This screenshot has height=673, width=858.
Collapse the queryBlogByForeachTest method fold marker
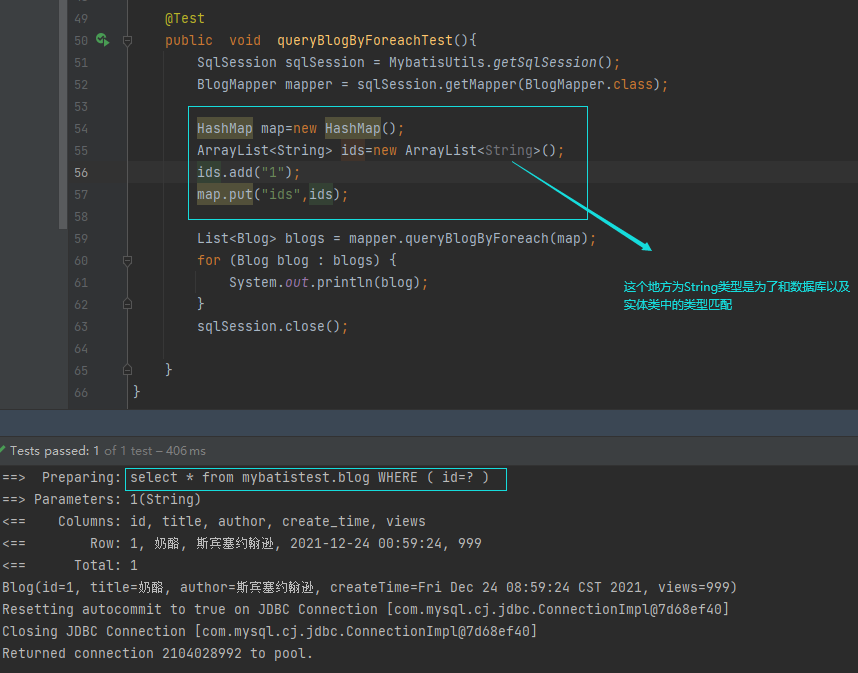click(127, 41)
